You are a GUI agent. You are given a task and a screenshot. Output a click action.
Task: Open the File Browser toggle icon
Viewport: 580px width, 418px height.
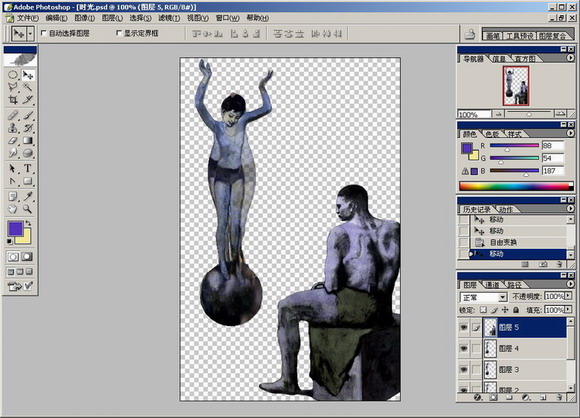pyautogui.click(x=470, y=34)
